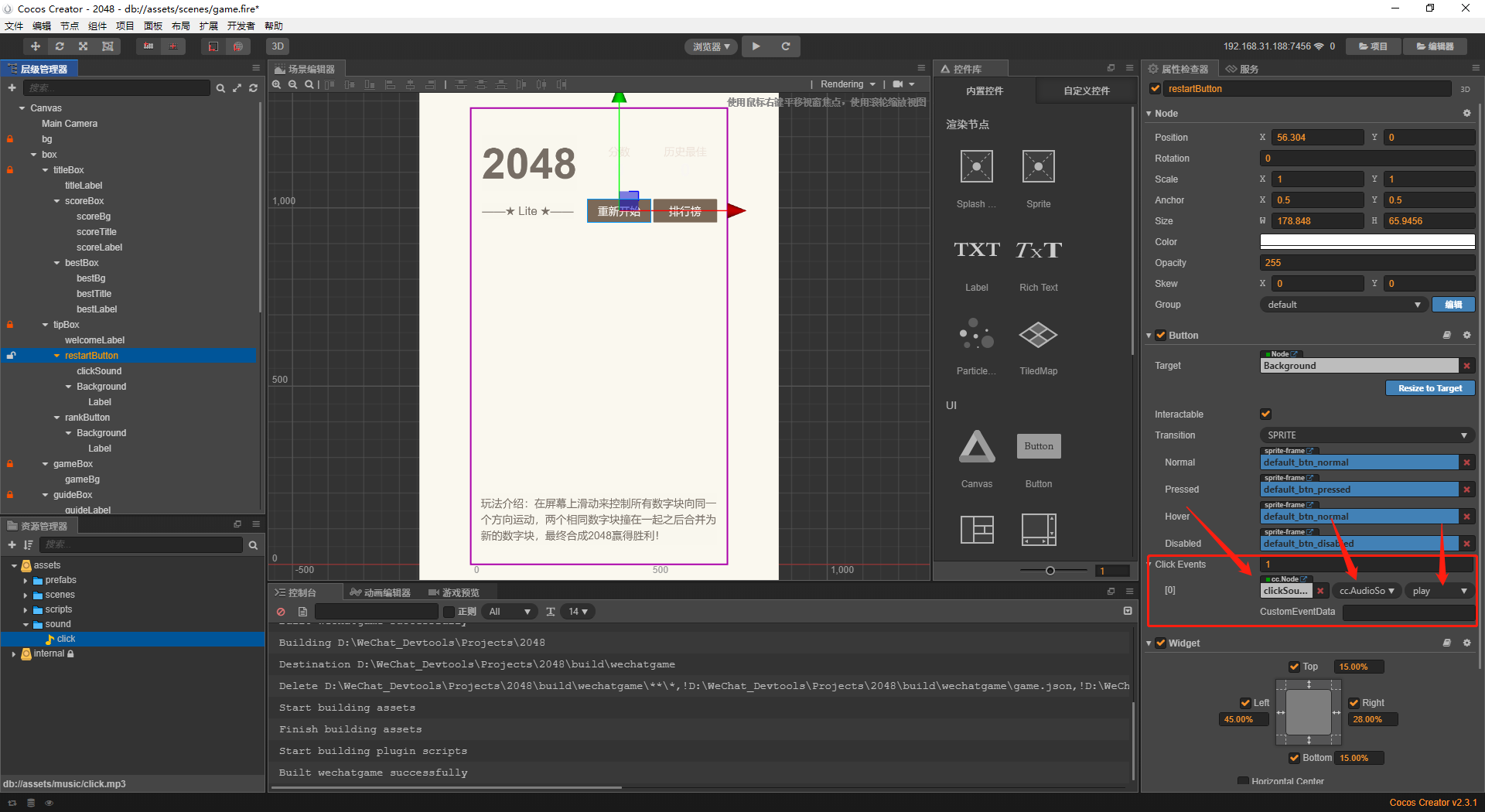Open the 文件 menu
The height and width of the screenshot is (812, 1485).
tap(14, 26)
